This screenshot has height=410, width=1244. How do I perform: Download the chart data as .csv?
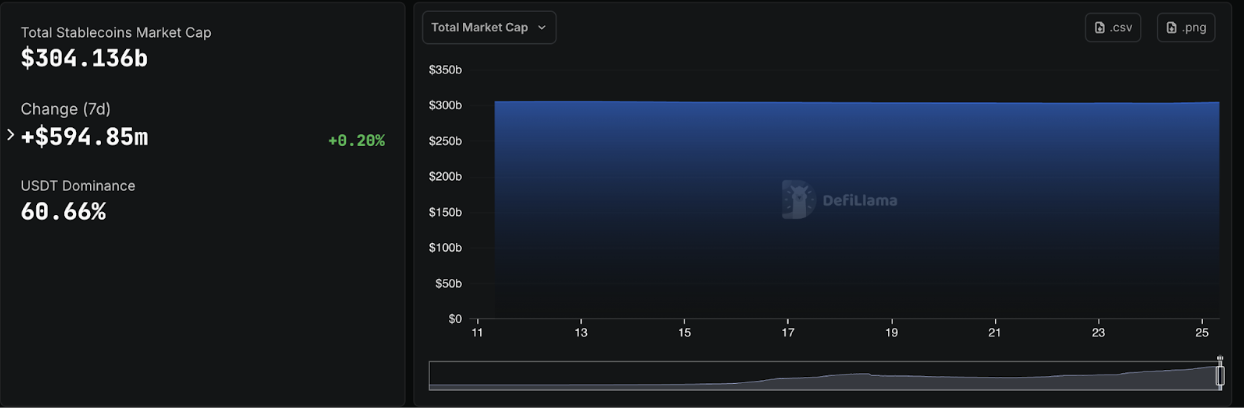coord(1112,28)
